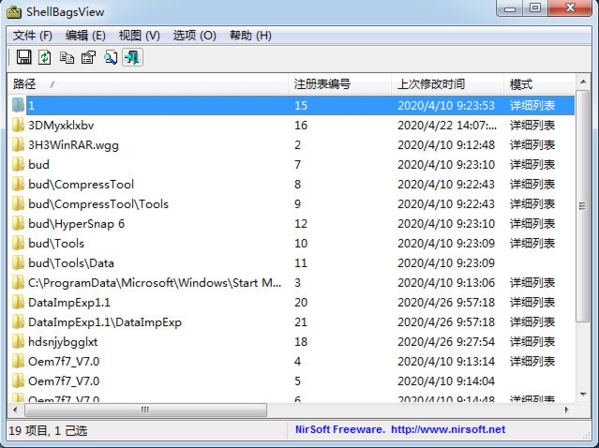Select the bud\Tools\Data row

click(291, 263)
